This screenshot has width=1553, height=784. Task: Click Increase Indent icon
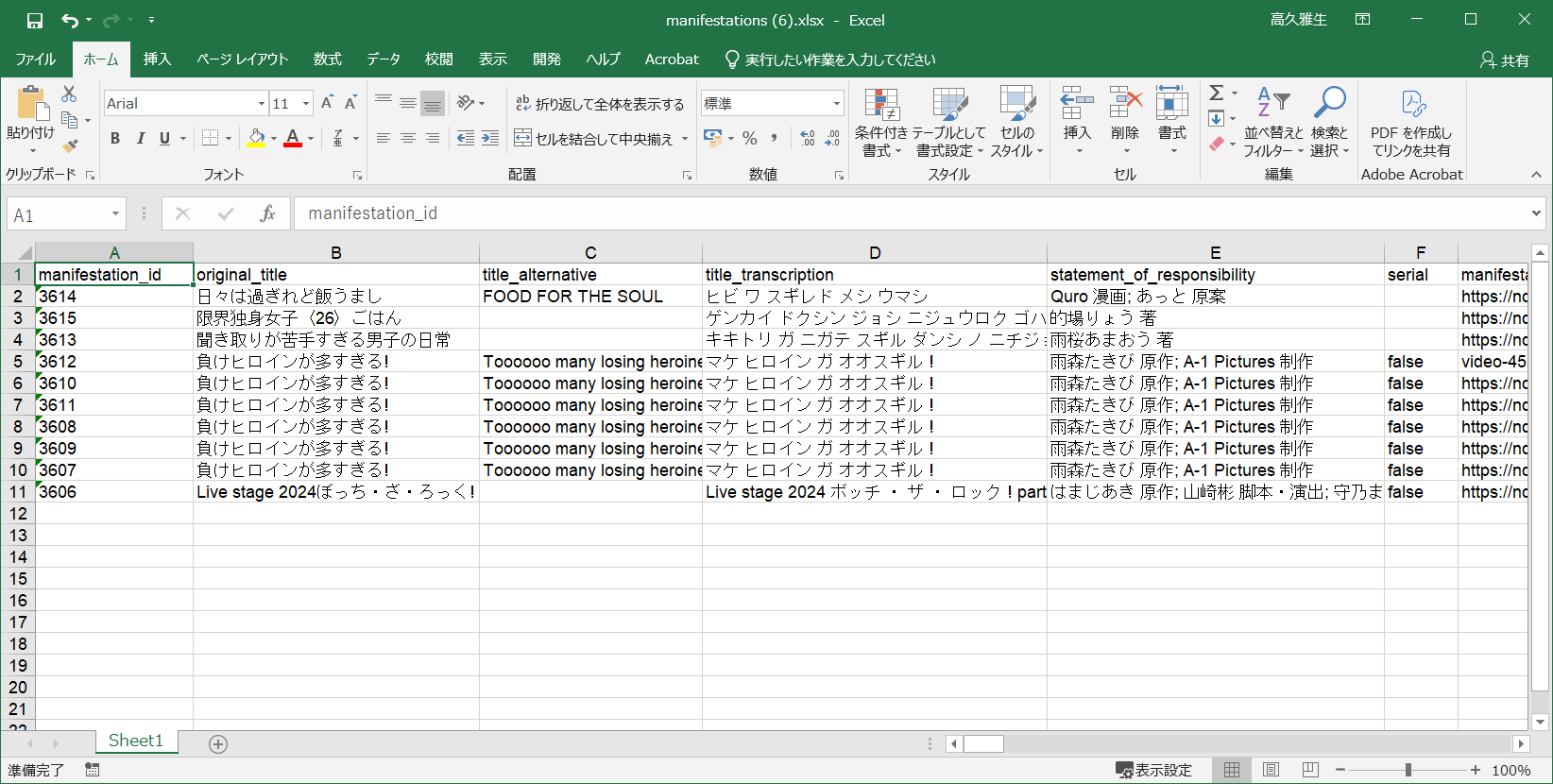click(490, 138)
